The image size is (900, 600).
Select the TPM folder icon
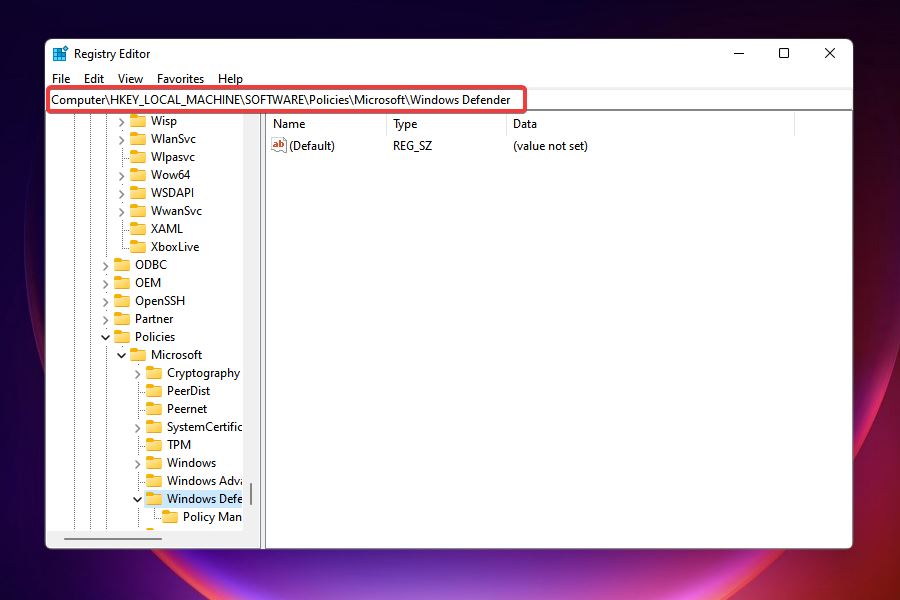pos(155,444)
